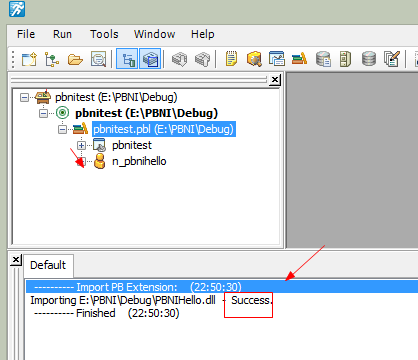Click the PowerBuilder application icon in title bar
This screenshot has height=360, width=418.
17,8
